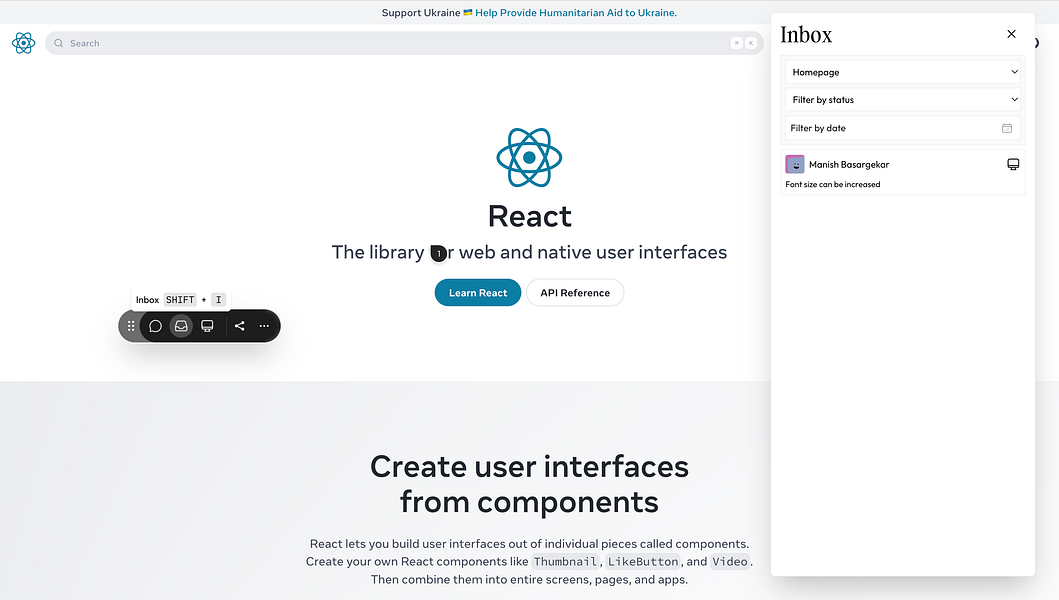This screenshot has width=1059, height=600.
Task: Click the monitor icon in floating toolbar
Action: click(207, 326)
